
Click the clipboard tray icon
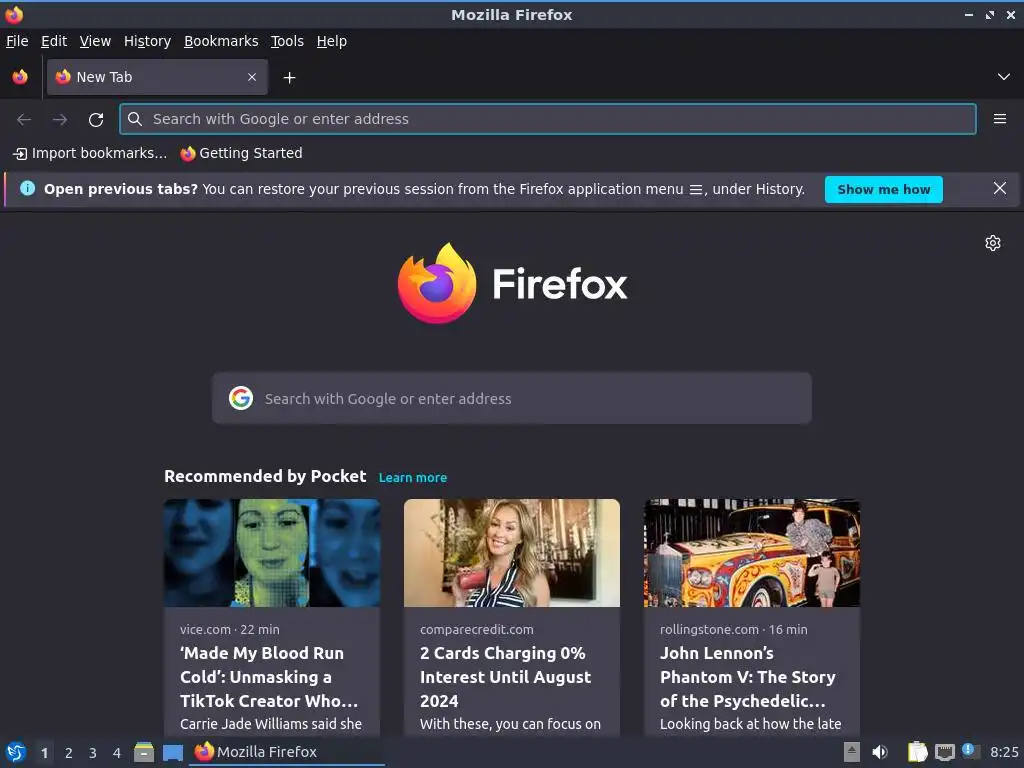pos(917,752)
